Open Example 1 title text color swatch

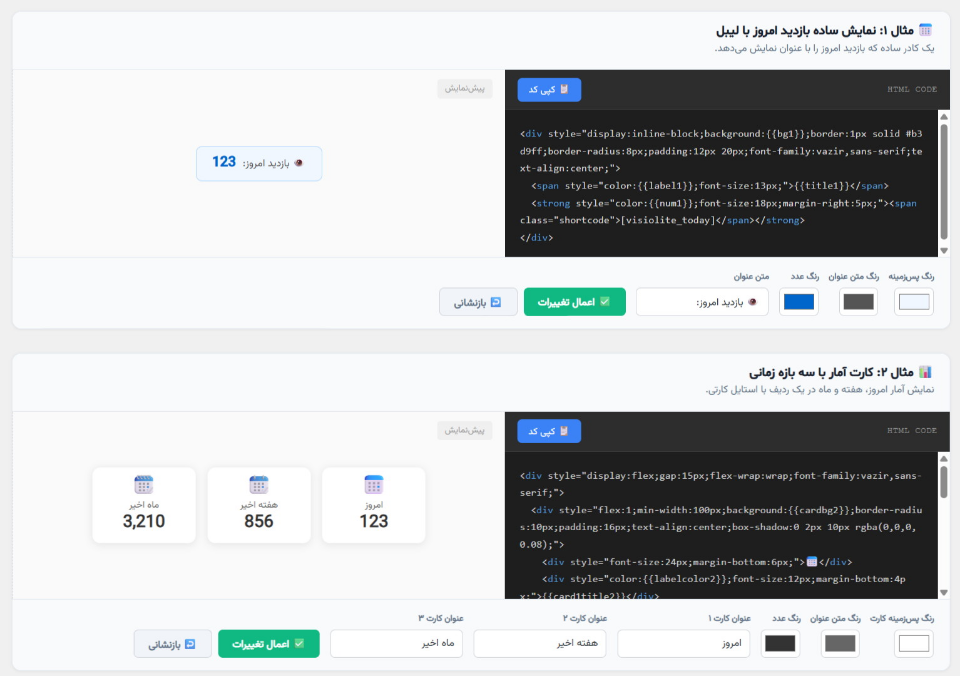click(858, 301)
